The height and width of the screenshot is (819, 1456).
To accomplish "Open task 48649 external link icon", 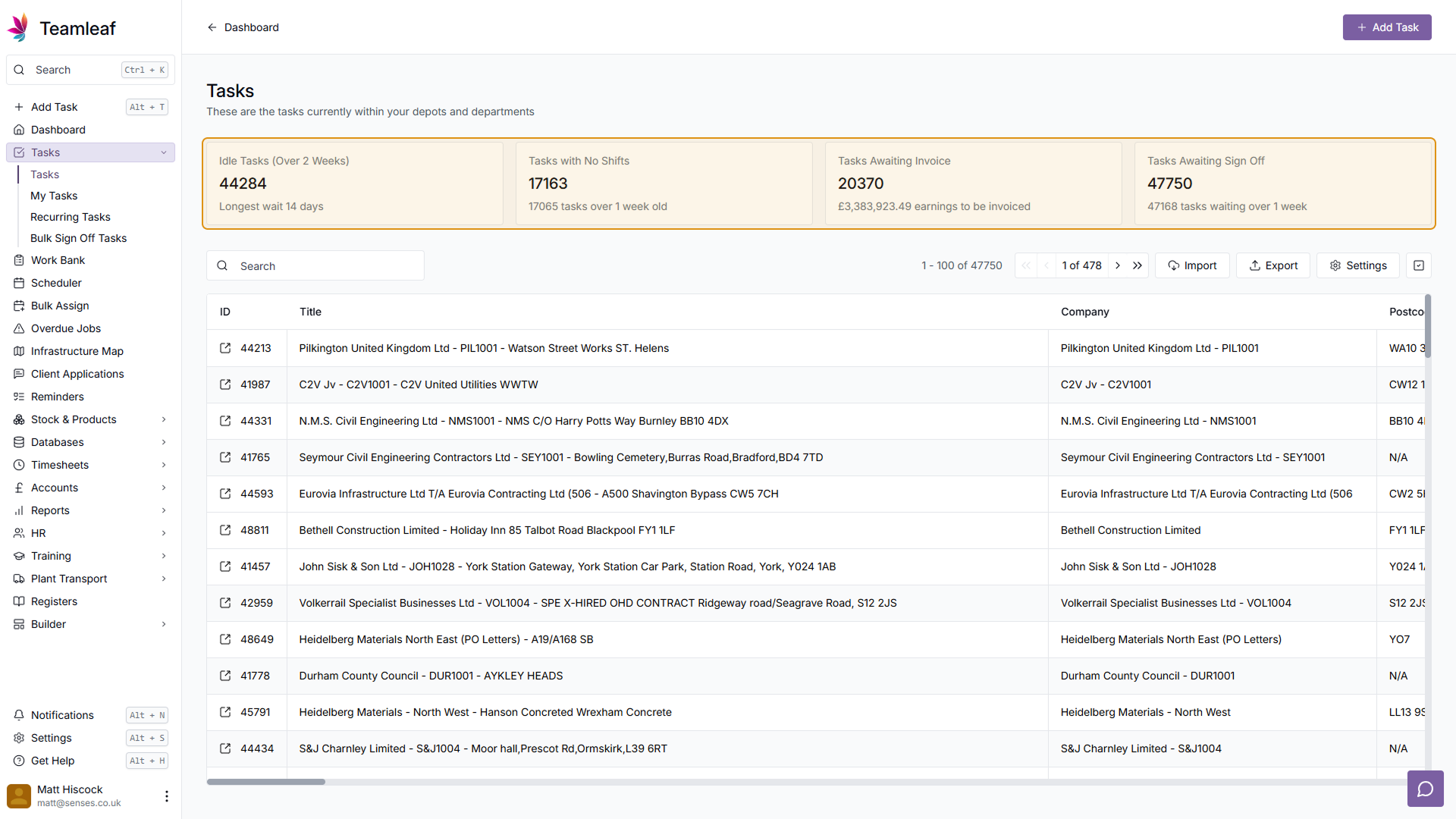I will (x=225, y=639).
